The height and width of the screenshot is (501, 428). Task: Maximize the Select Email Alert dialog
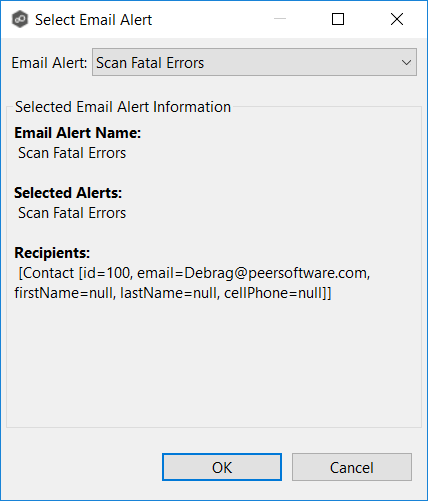[x=338, y=19]
